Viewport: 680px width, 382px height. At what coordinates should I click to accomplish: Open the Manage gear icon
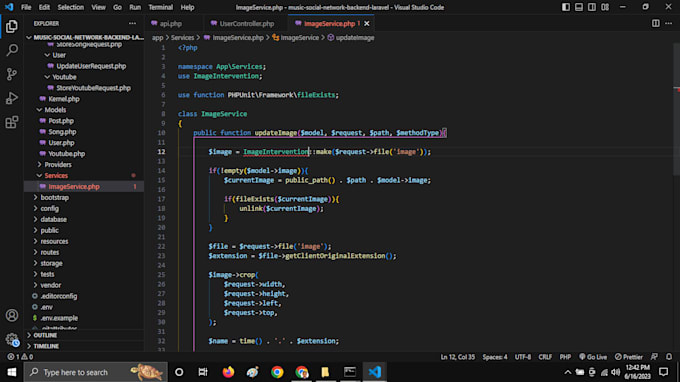pyautogui.click(x=12, y=339)
